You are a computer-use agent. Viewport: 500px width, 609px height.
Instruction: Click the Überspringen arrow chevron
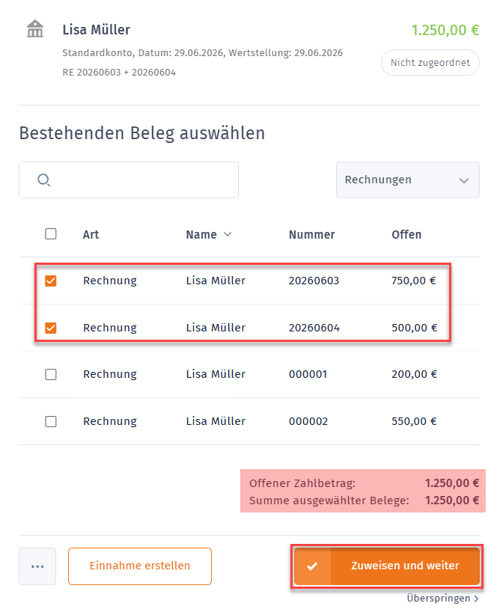(476, 599)
